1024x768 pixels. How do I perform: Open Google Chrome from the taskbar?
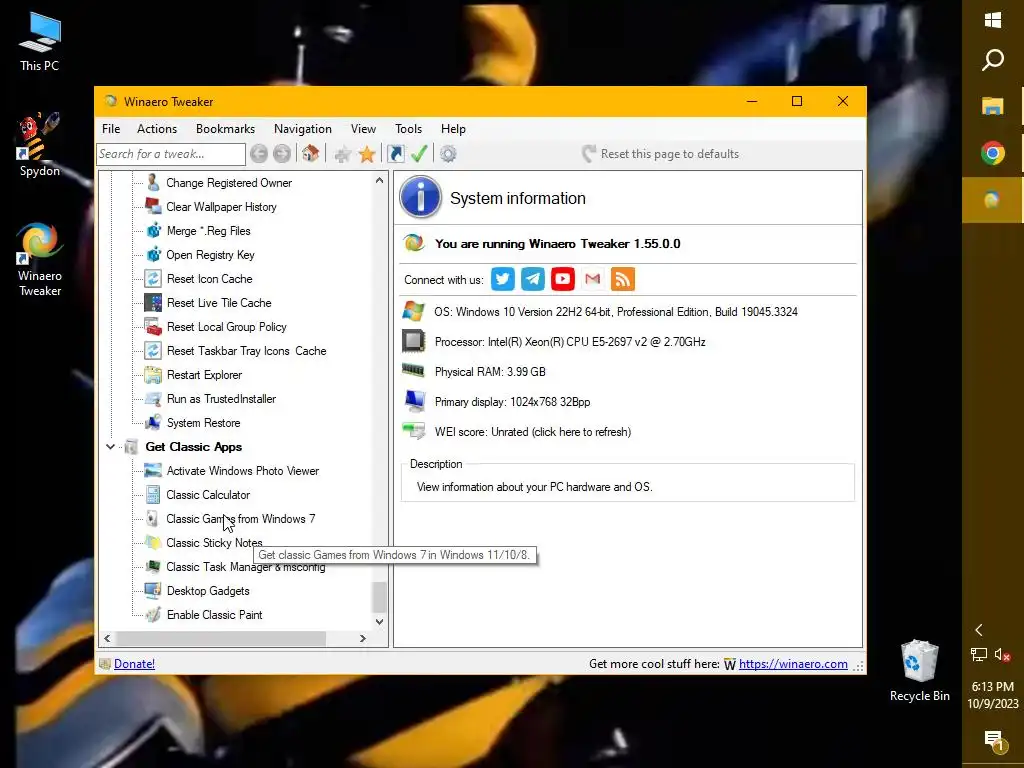click(x=993, y=153)
